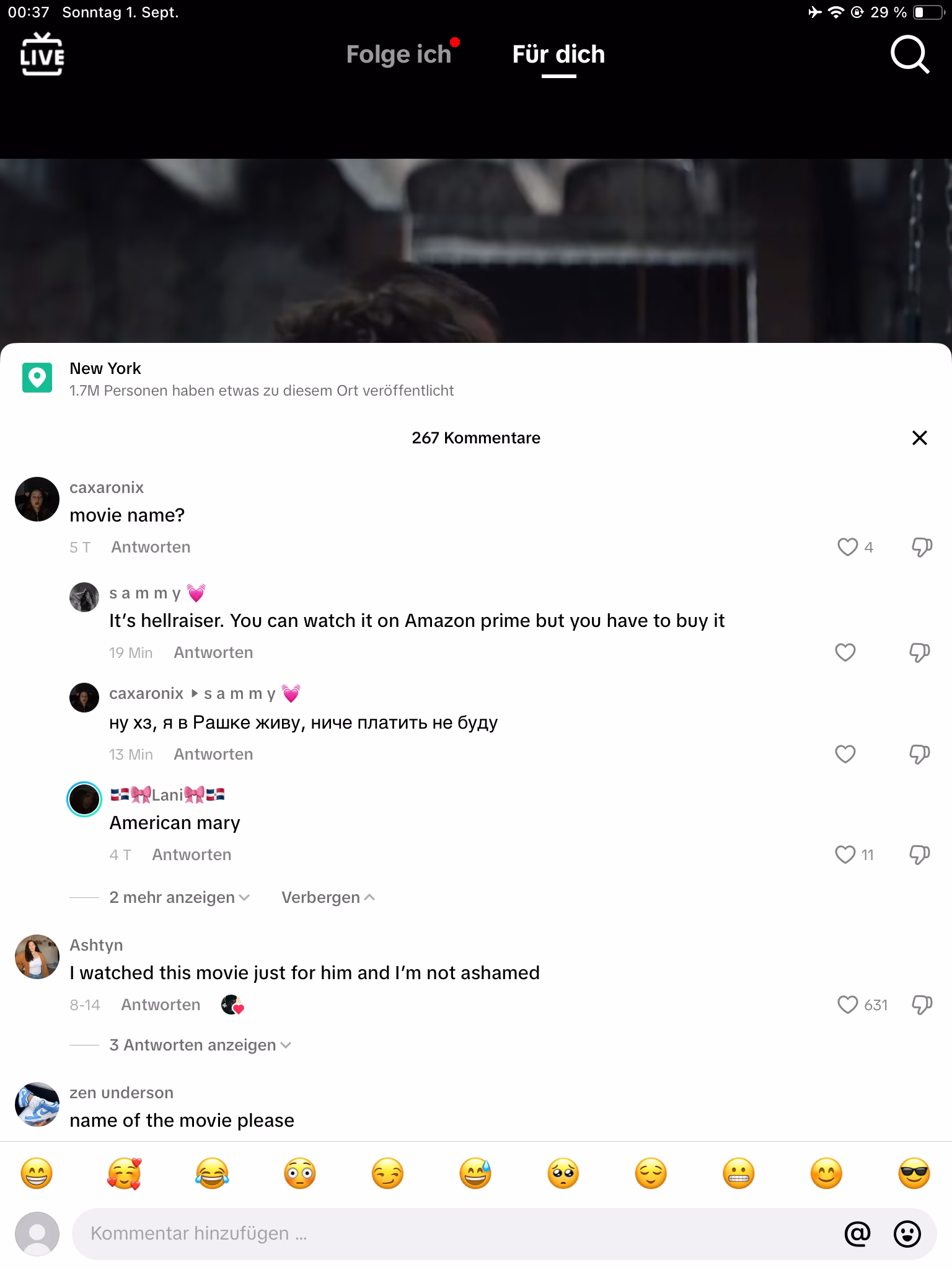Viewport: 952px width, 1270px height.
Task: Insert the sunglasses emoji
Action: coord(914,1173)
